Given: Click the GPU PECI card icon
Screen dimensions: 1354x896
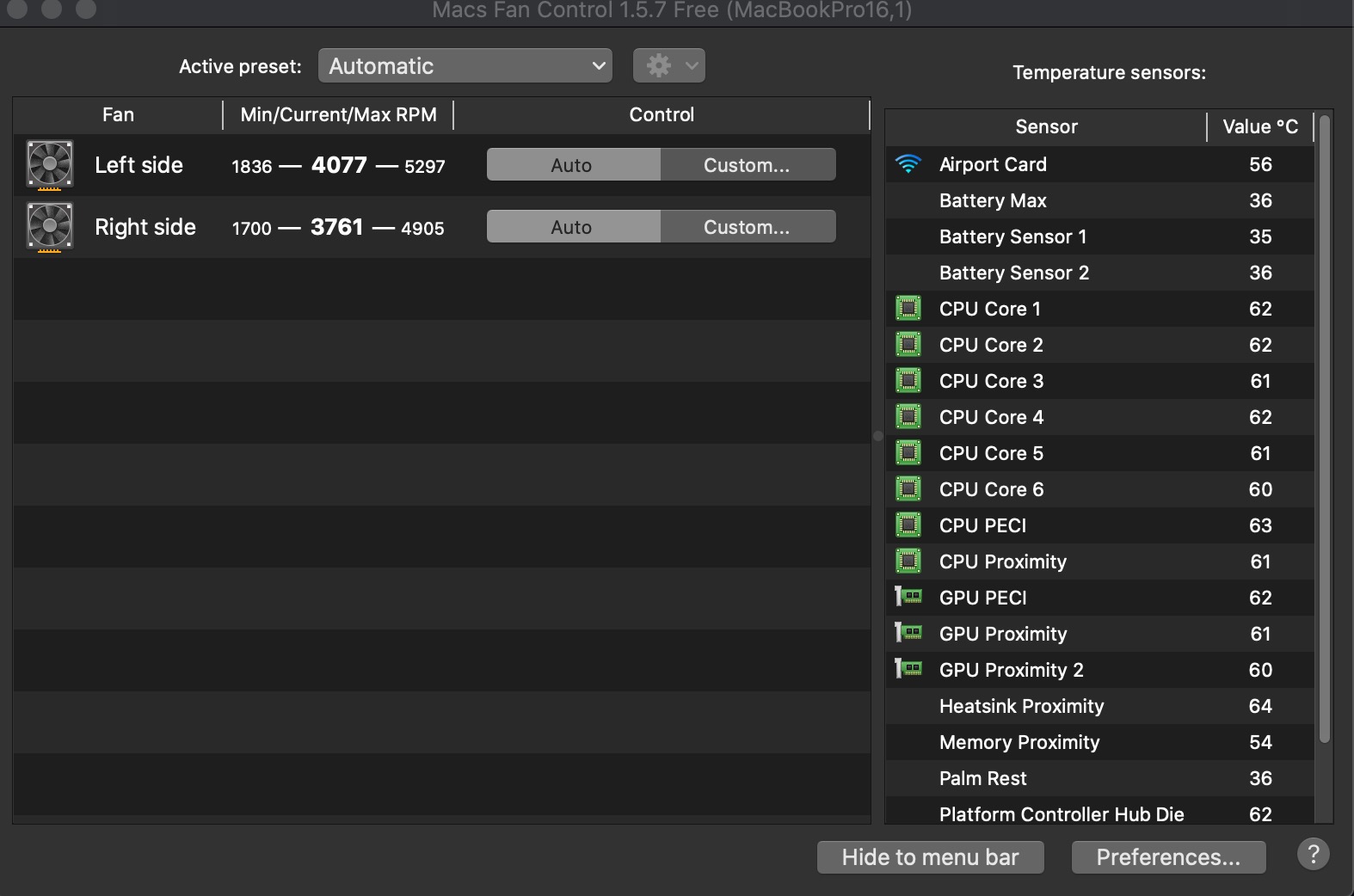Looking at the screenshot, I should (908, 596).
